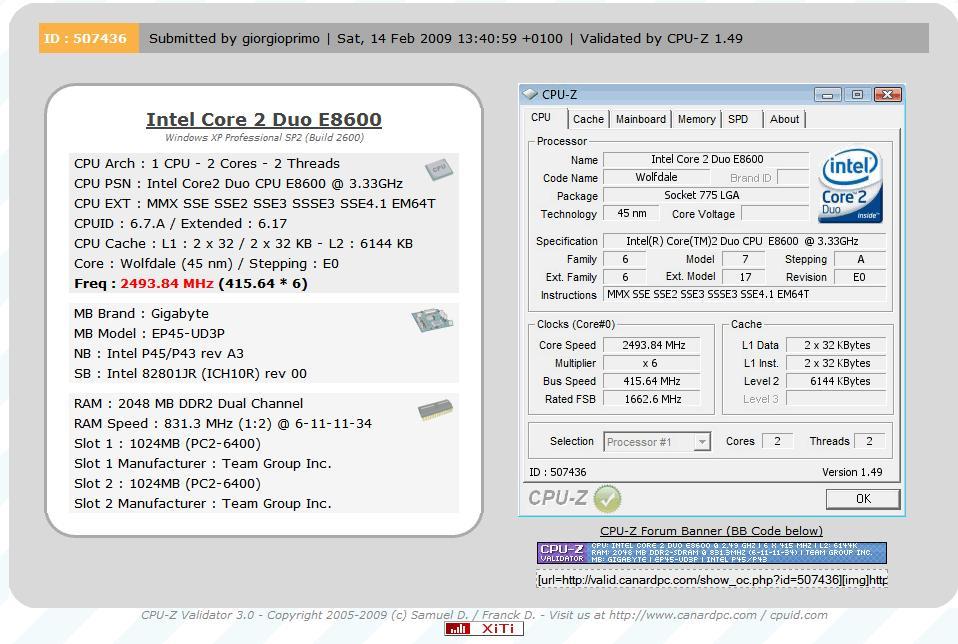Click the Slot 2 : 1024MB (PC2-6400) line
The width and height of the screenshot is (958, 644).
(x=167, y=484)
